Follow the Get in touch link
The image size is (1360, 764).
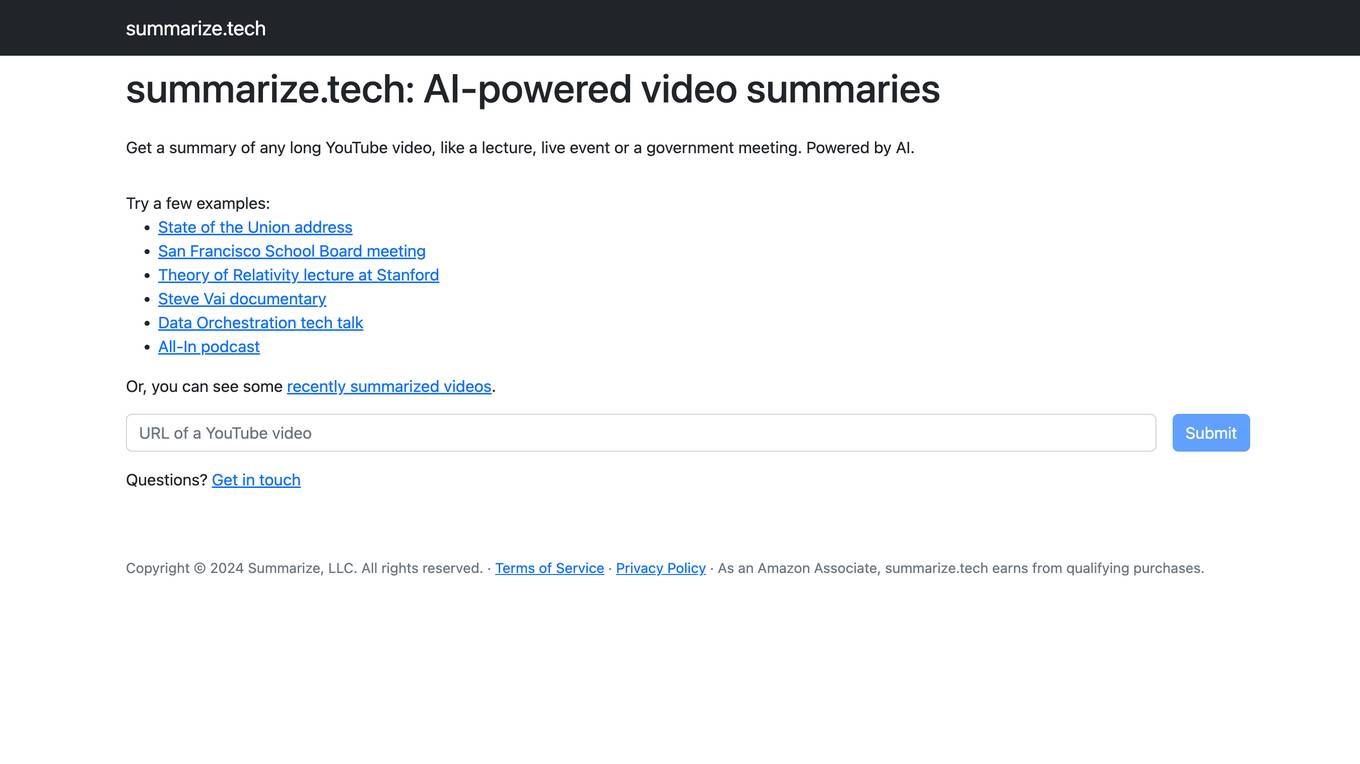point(256,480)
